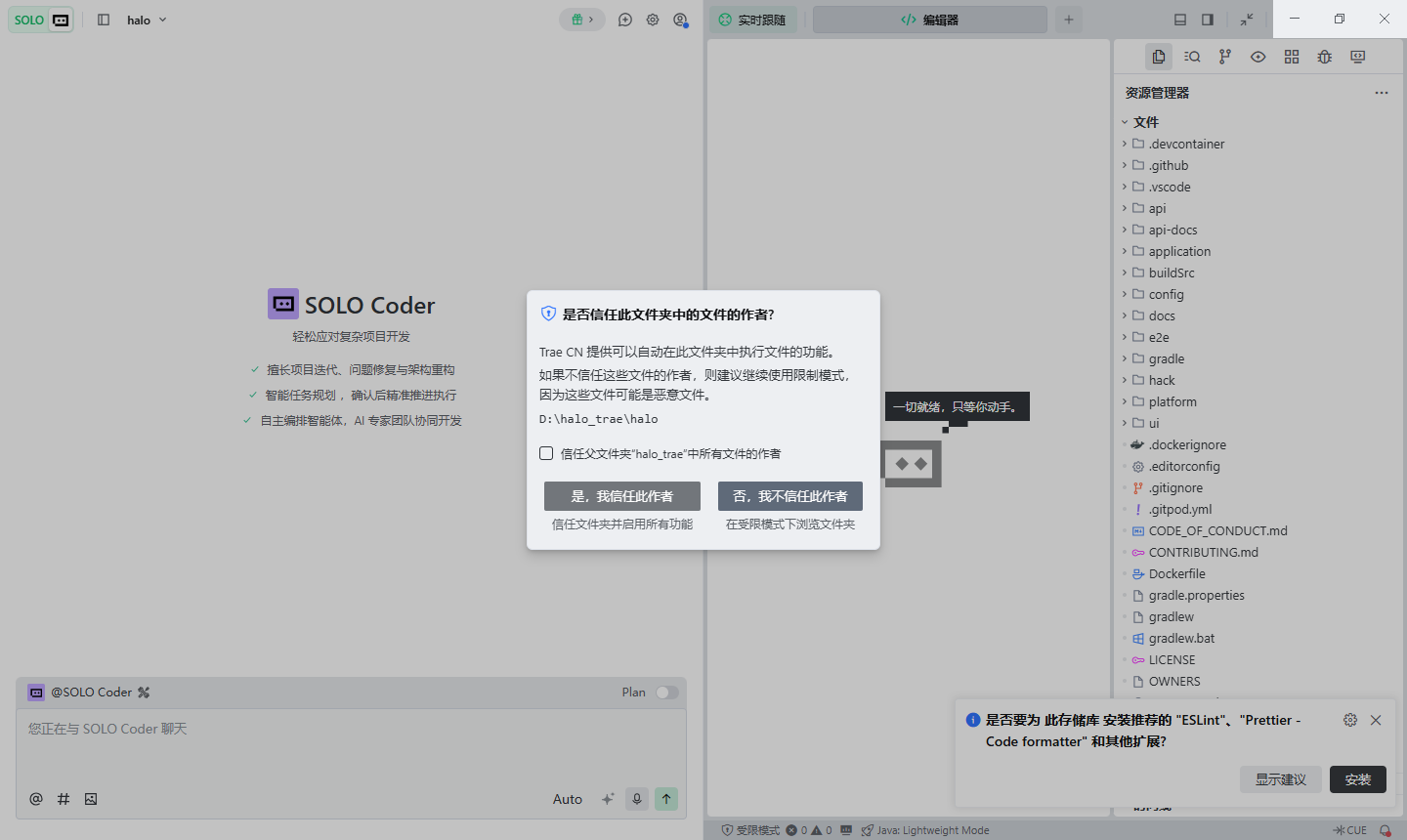
Task: Toggle the right side panel layout icon
Action: 1208,20
